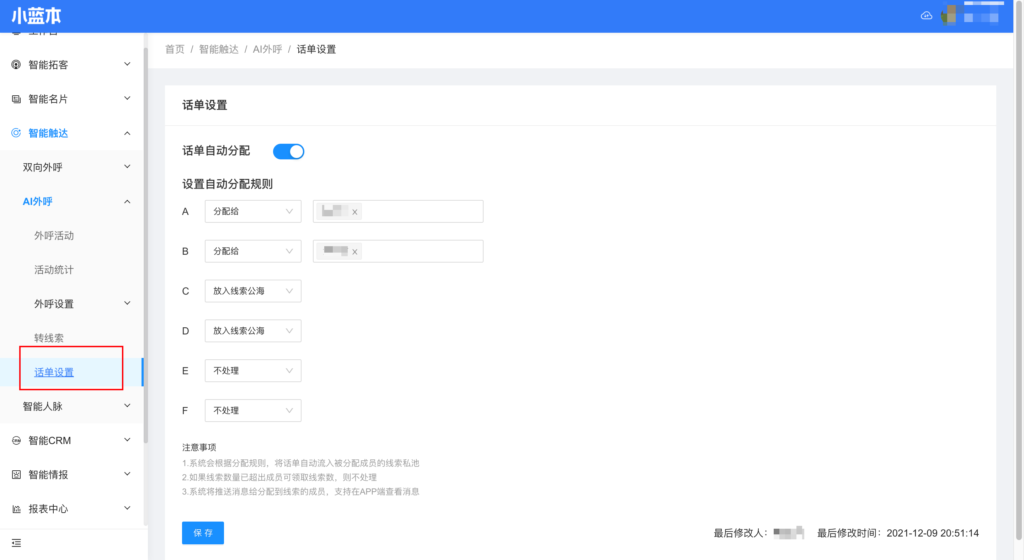Click the 保存 button
Screen dimensions: 1024x560
click(203, 533)
